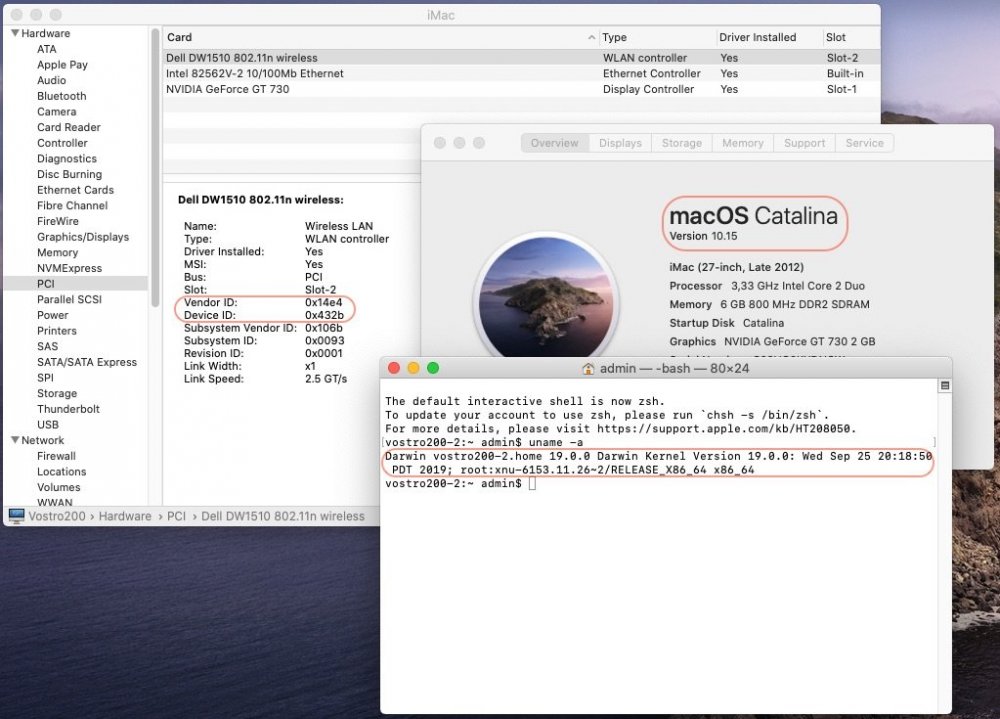Screen dimensions: 1000x719
Task: Select Bluetooth in the Hardware list
Action: coord(61,96)
